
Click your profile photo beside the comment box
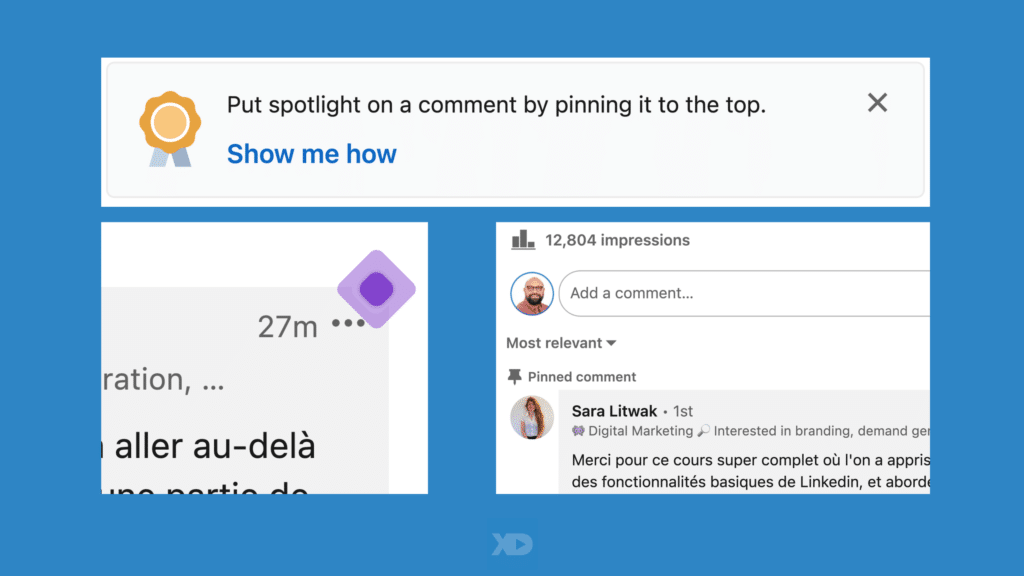(x=532, y=293)
